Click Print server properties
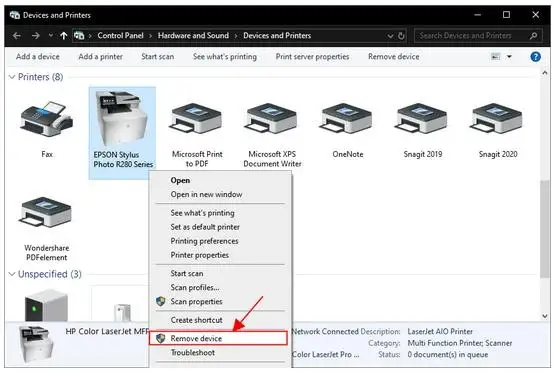This screenshot has height=372, width=554. pos(312,57)
